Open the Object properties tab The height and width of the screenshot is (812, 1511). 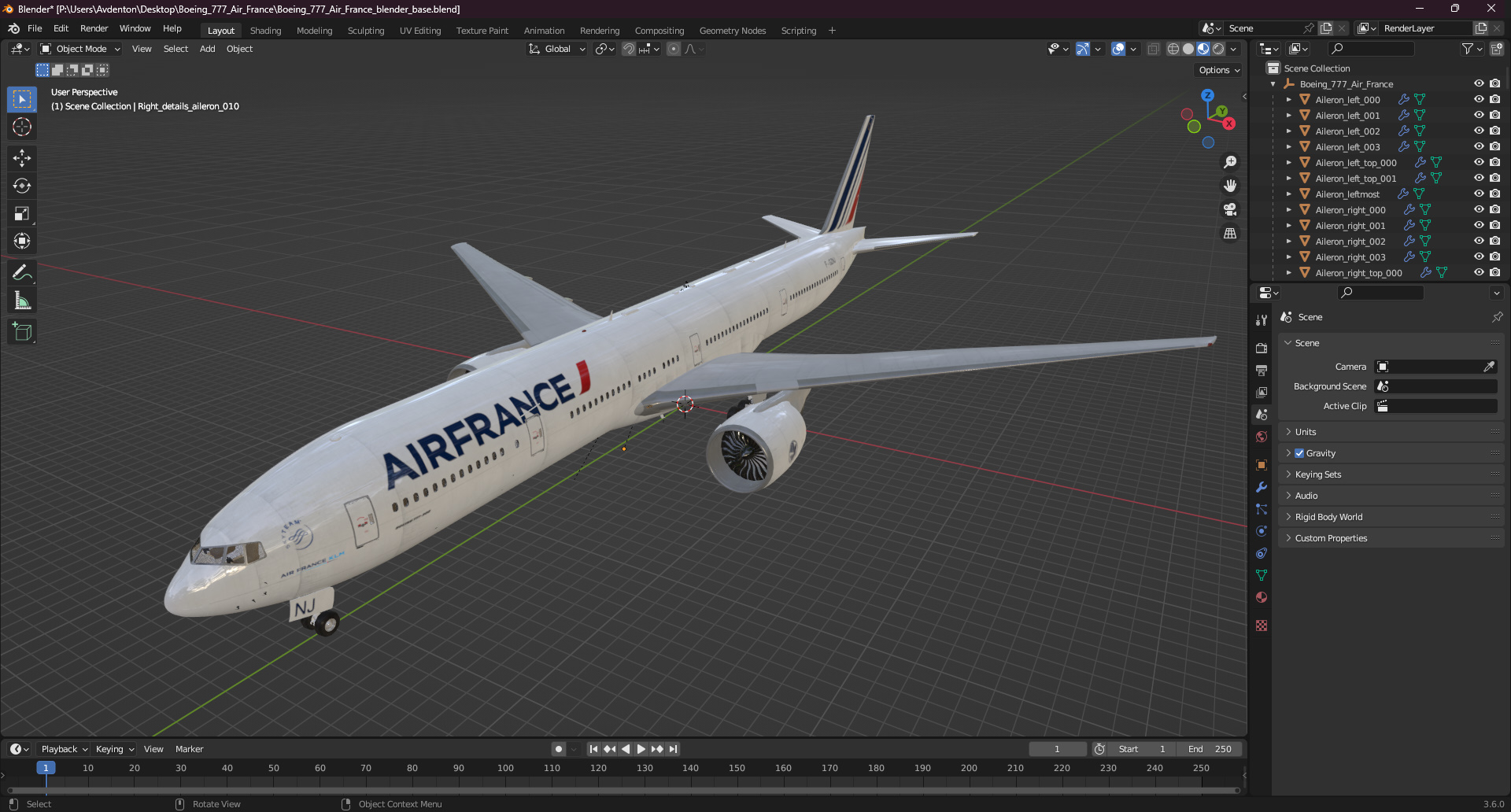(x=1262, y=465)
